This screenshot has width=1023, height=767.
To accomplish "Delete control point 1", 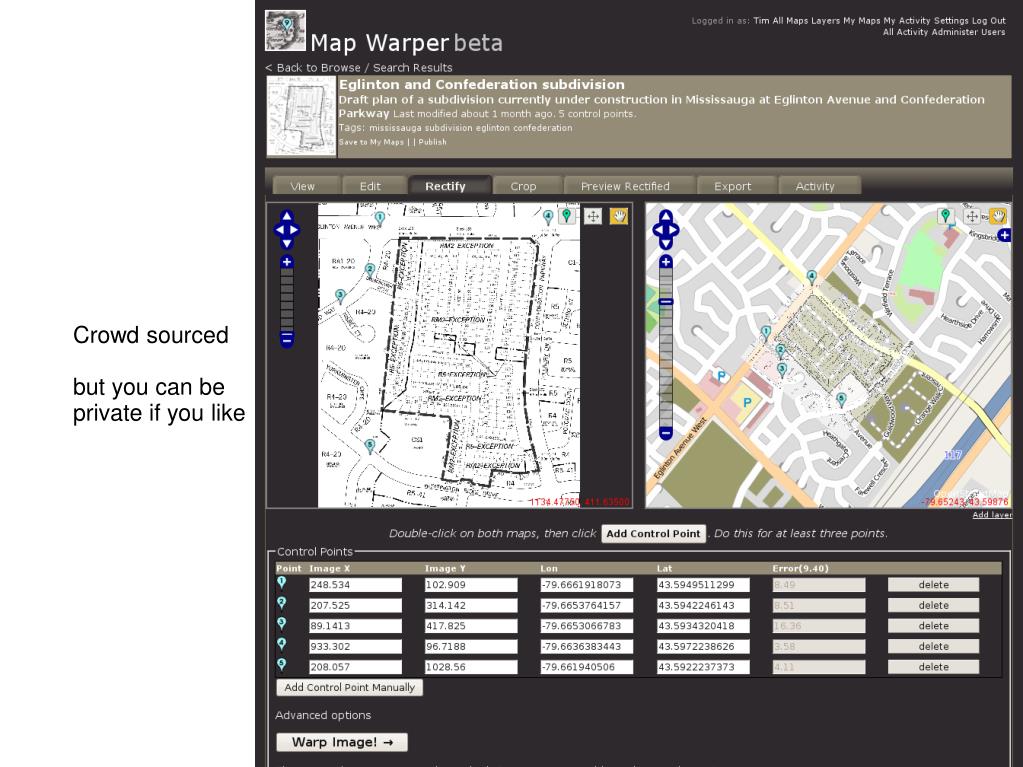I will click(x=934, y=585).
